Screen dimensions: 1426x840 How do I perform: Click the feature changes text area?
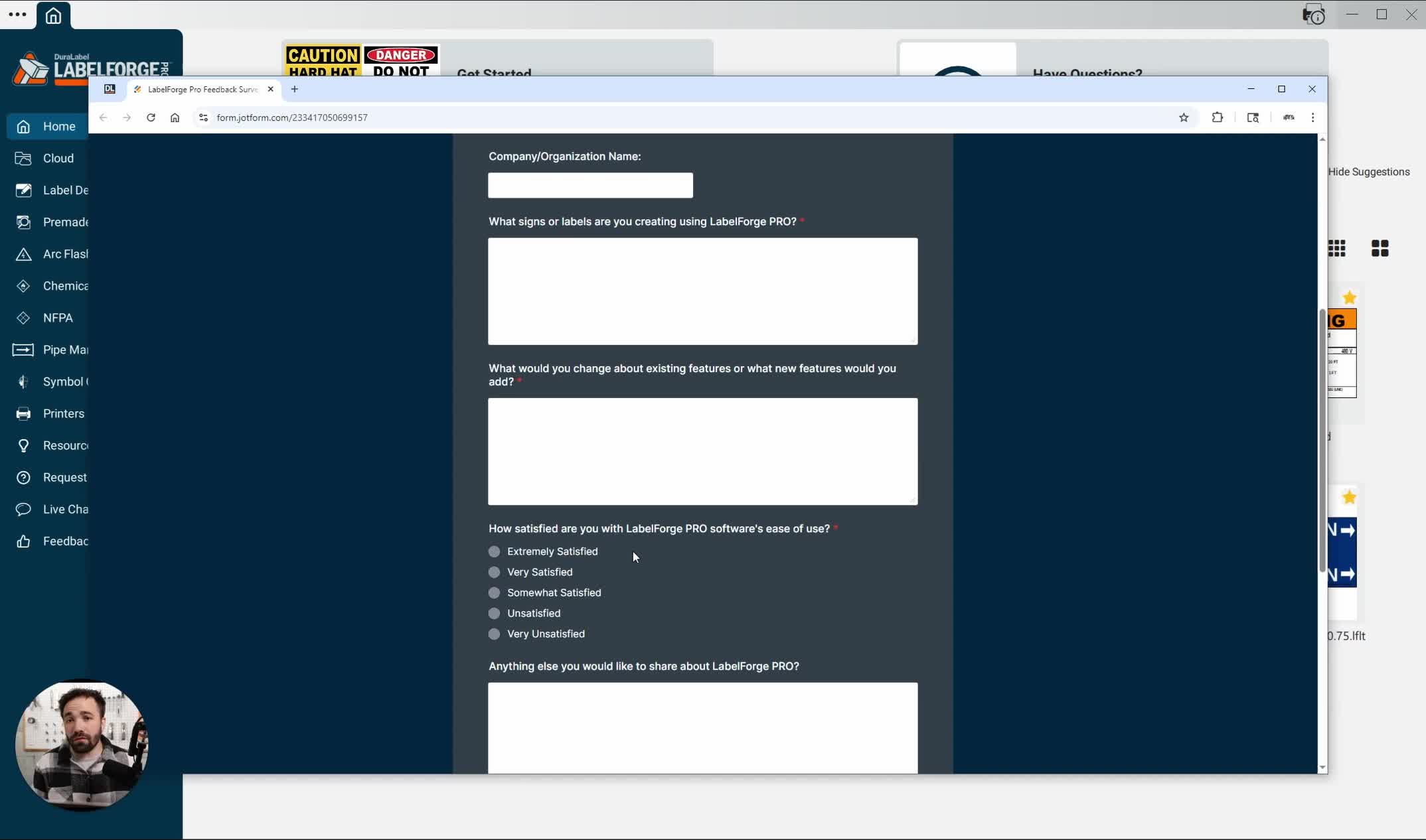(x=702, y=451)
